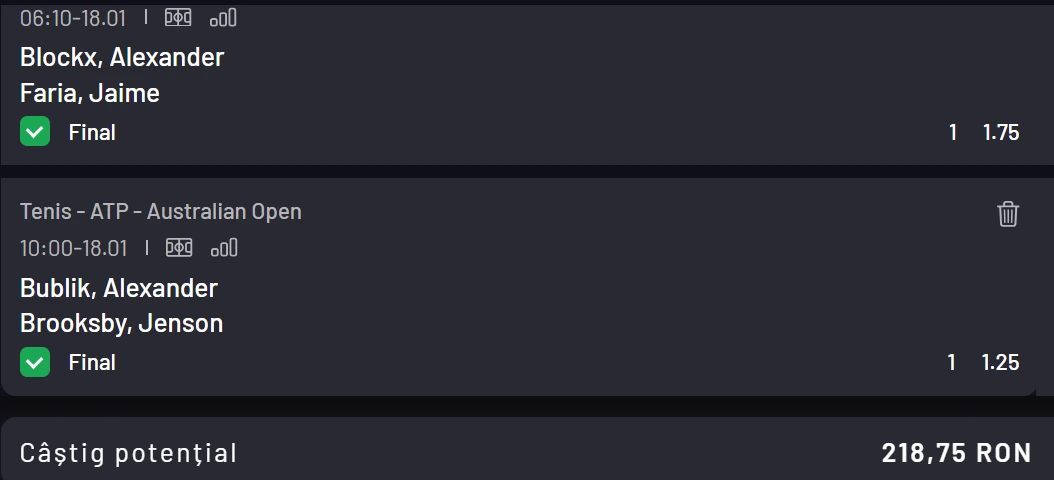Open live match tracker for Bublik vs Brooksby
The width and height of the screenshot is (1054, 480).
tap(178, 248)
